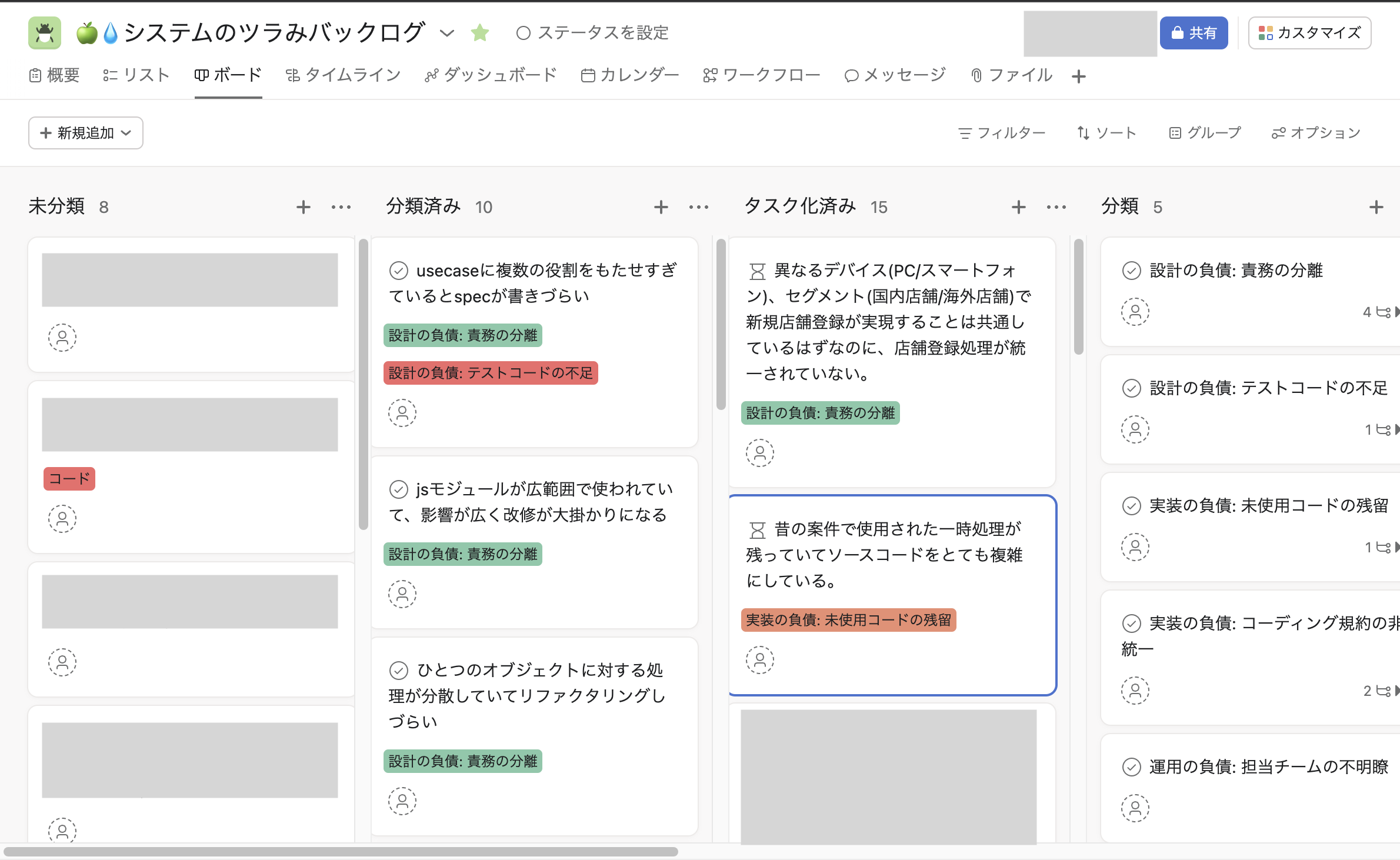
Task: Open the ダッシュボード tab
Action: (x=491, y=75)
